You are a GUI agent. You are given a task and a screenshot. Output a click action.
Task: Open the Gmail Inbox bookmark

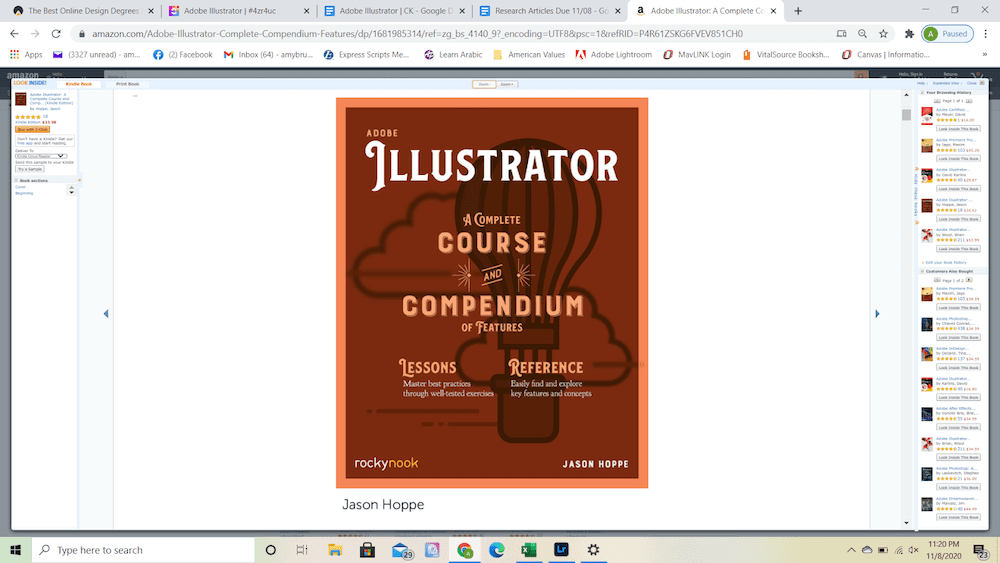coord(268,55)
